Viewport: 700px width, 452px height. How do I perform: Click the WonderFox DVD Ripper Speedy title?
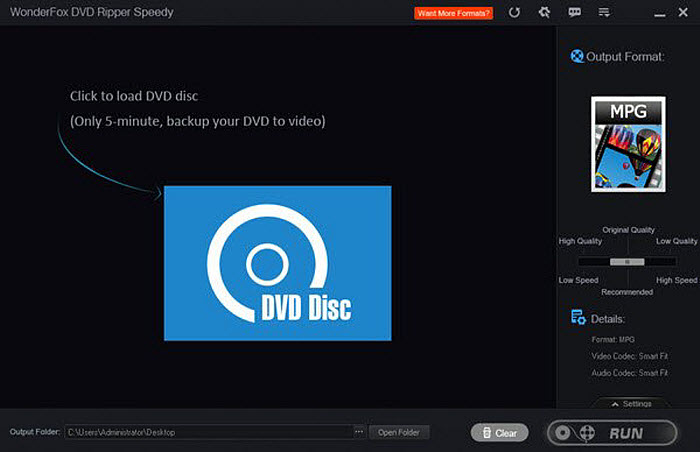[92, 12]
